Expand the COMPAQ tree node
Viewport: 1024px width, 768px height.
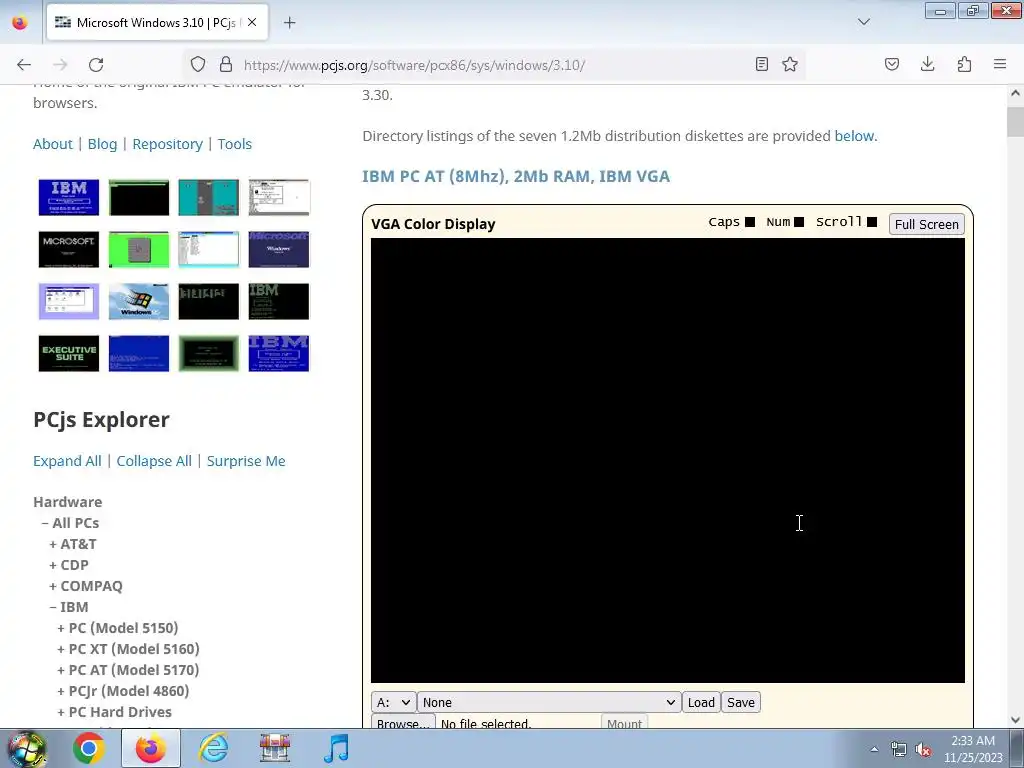[86, 586]
